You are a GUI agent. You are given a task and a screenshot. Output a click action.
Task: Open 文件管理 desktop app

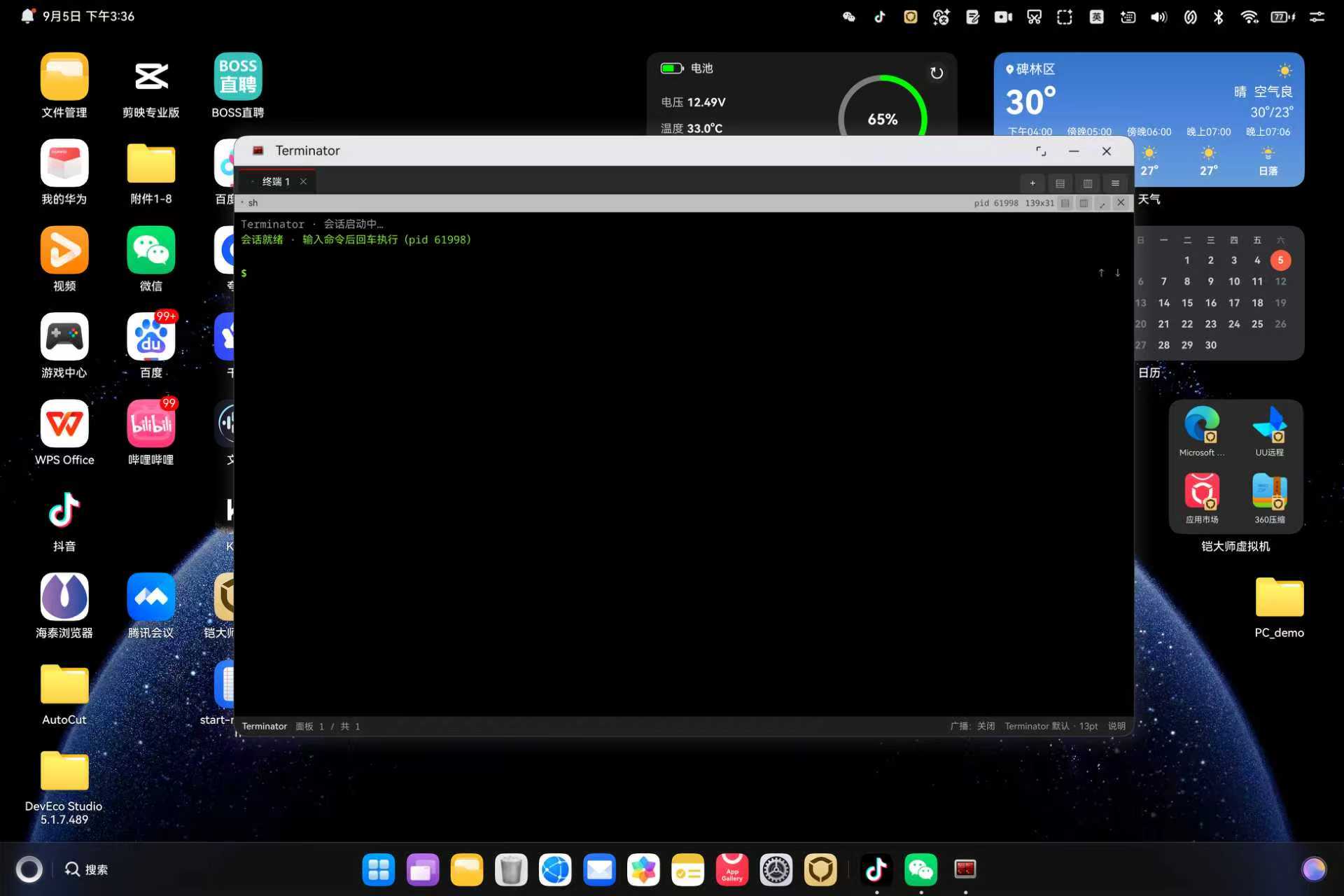point(64,86)
